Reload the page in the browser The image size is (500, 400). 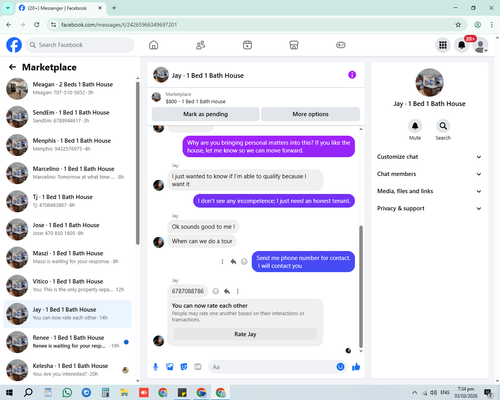pos(37,25)
